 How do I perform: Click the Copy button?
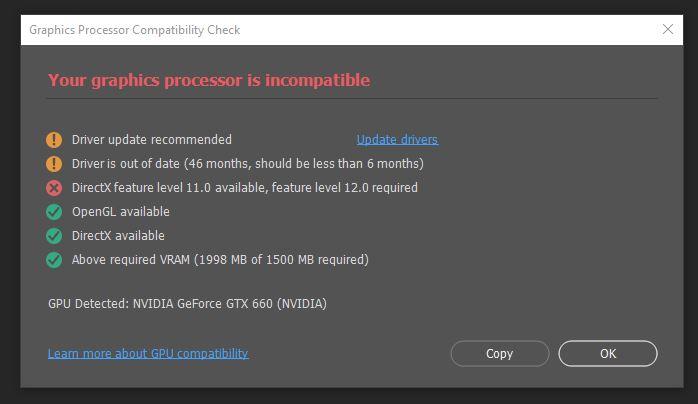tap(499, 354)
